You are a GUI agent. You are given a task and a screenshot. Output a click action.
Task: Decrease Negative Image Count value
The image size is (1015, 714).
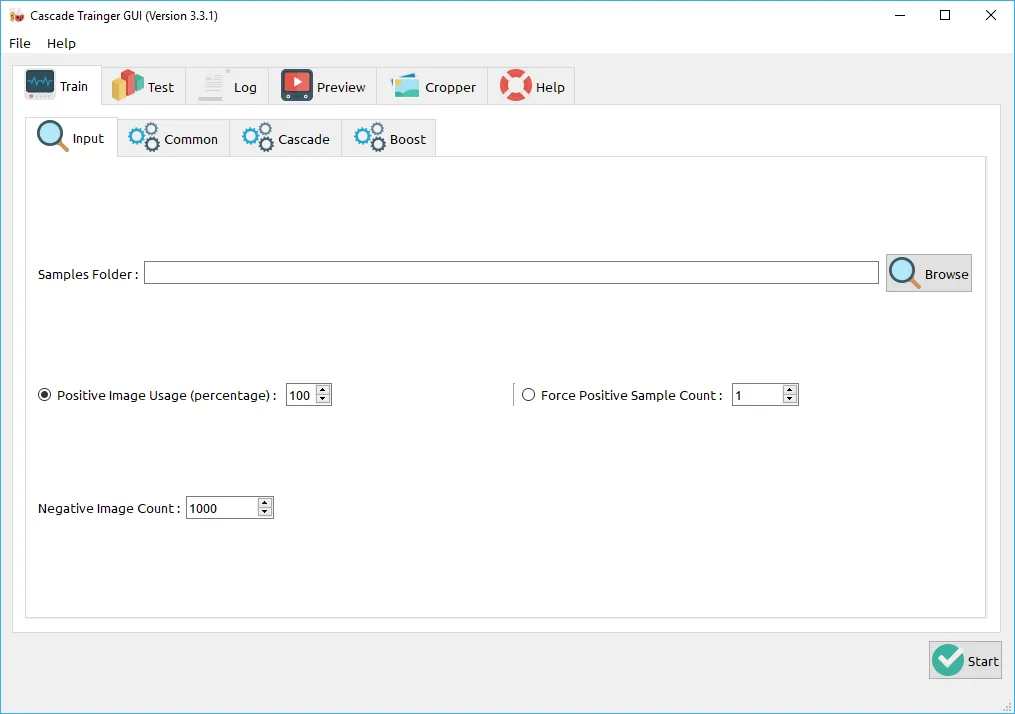click(x=265, y=513)
